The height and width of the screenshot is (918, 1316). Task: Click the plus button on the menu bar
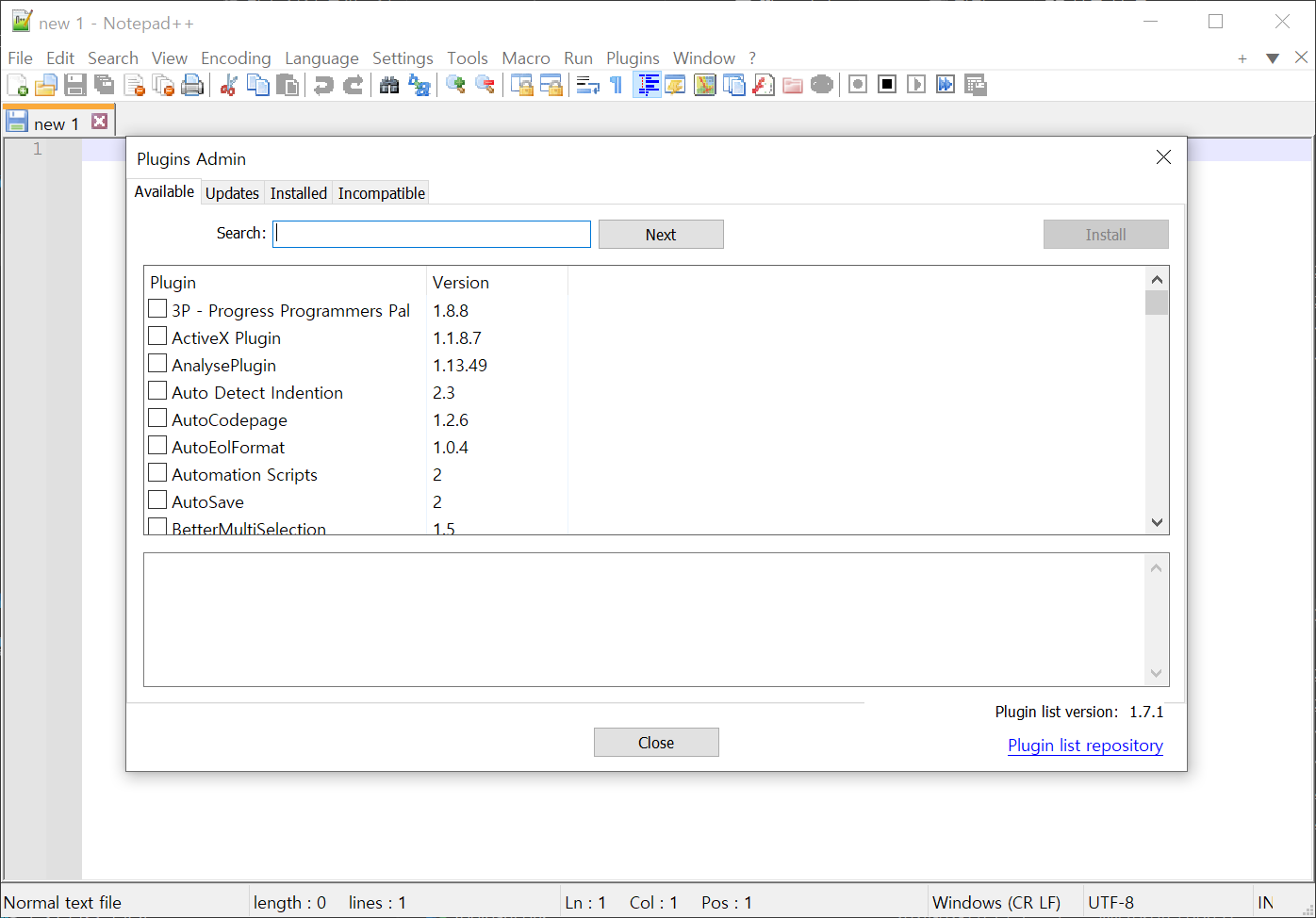coord(1242,58)
